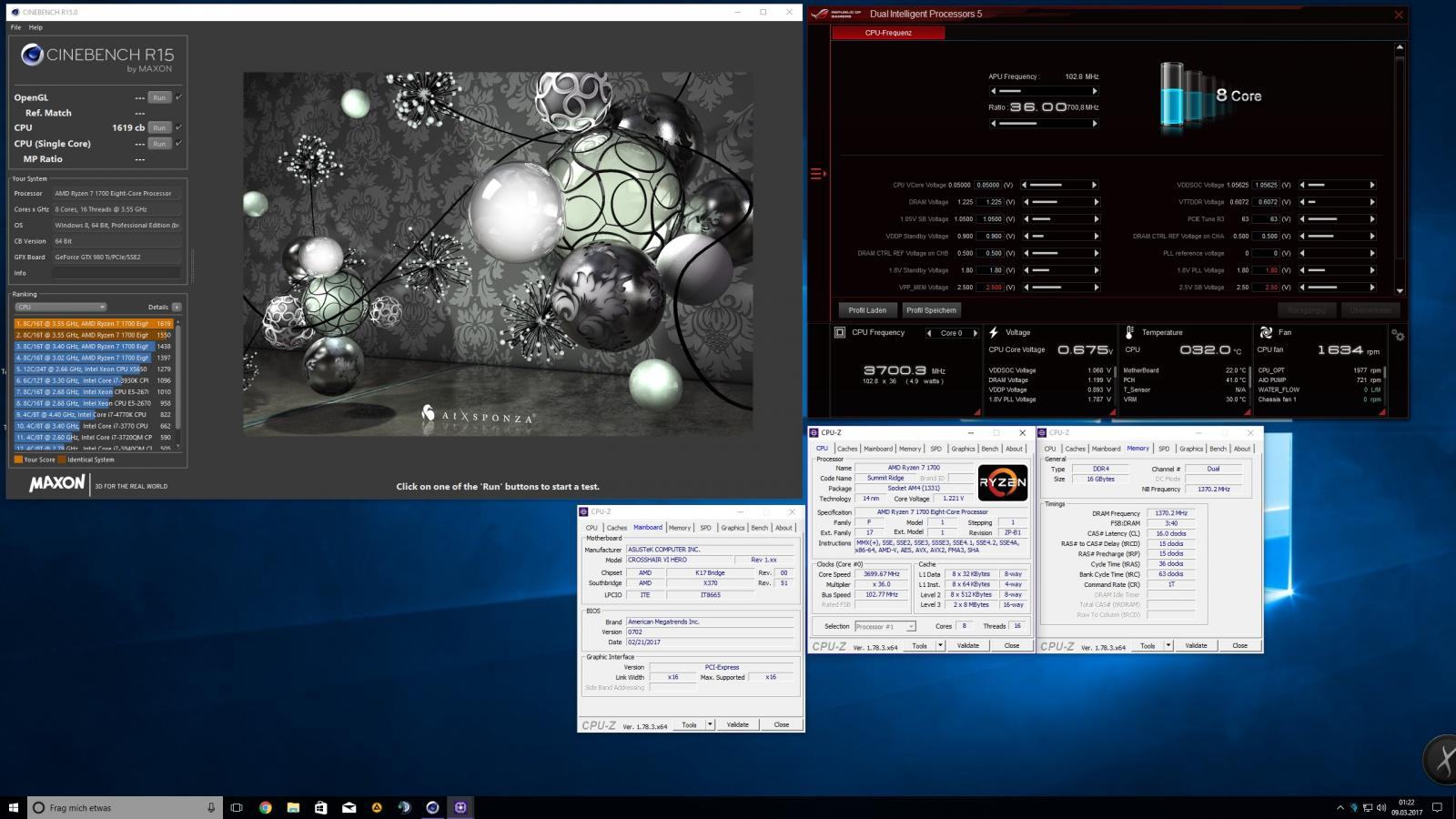Click the Fan icon in monitor
This screenshot has width=1456, height=819.
click(1266, 333)
